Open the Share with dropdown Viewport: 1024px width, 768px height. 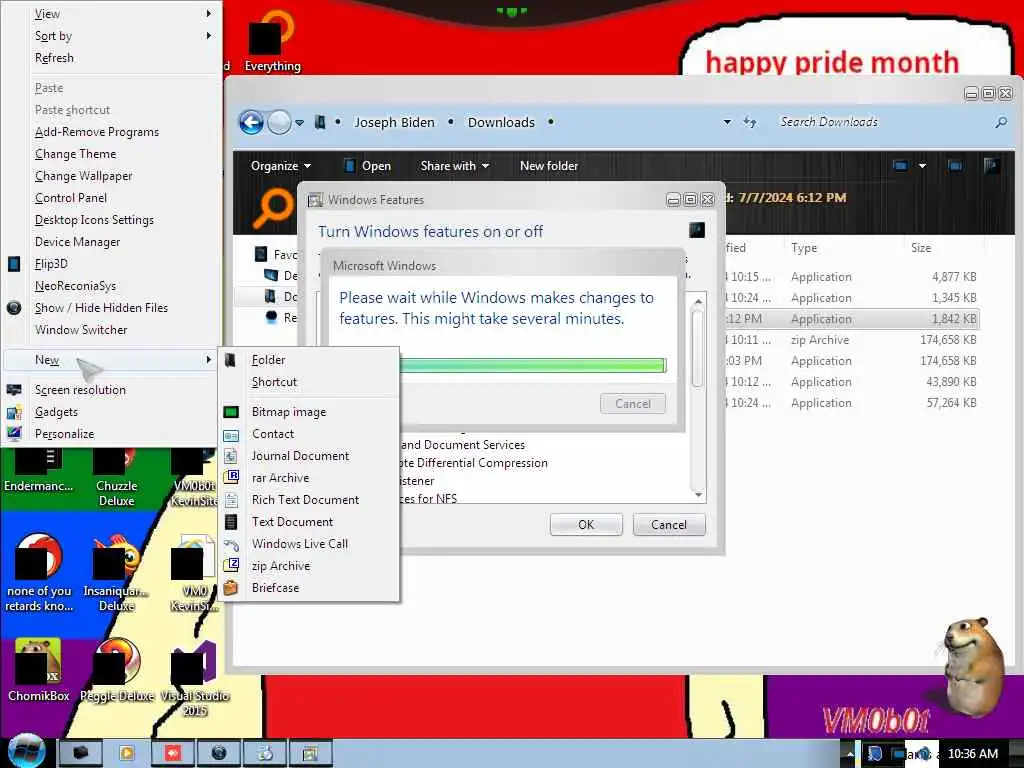click(455, 166)
